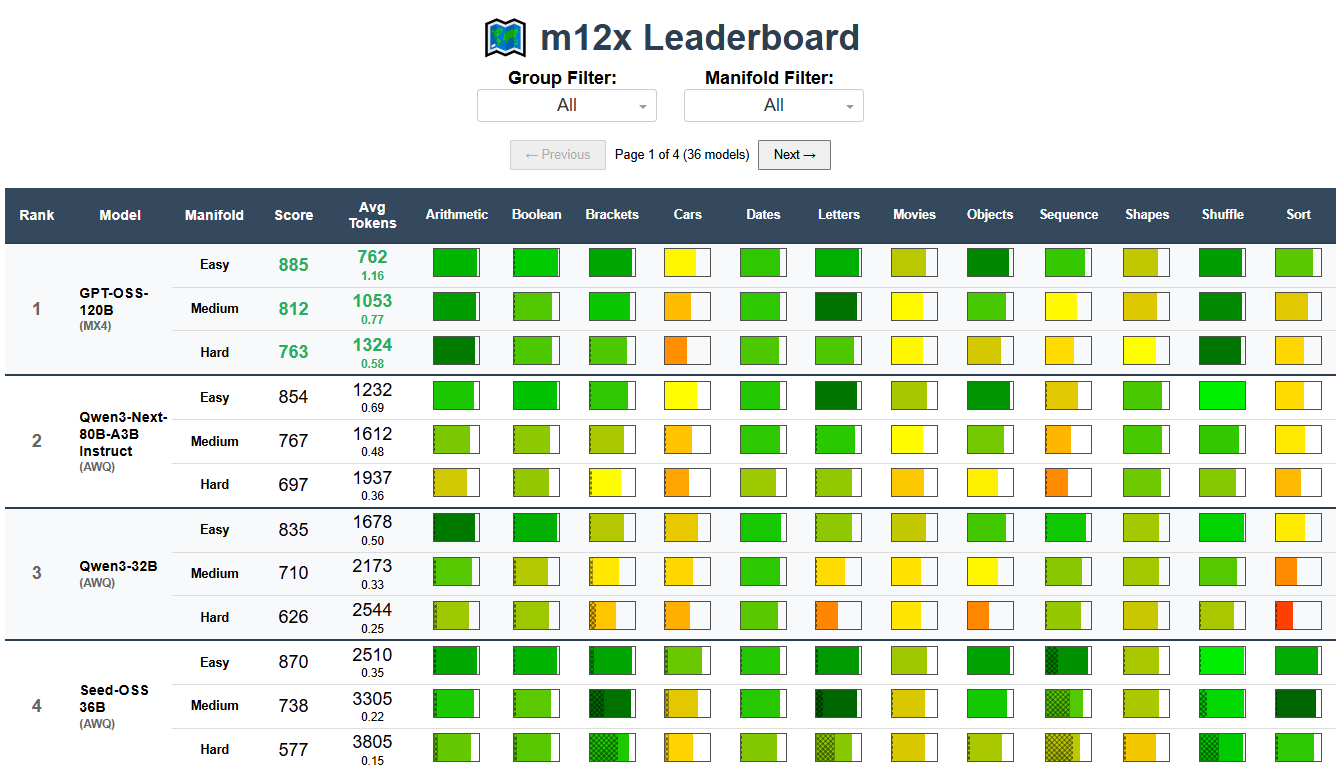Click the m12x Leaderboard map logo

pyautogui.click(x=505, y=35)
